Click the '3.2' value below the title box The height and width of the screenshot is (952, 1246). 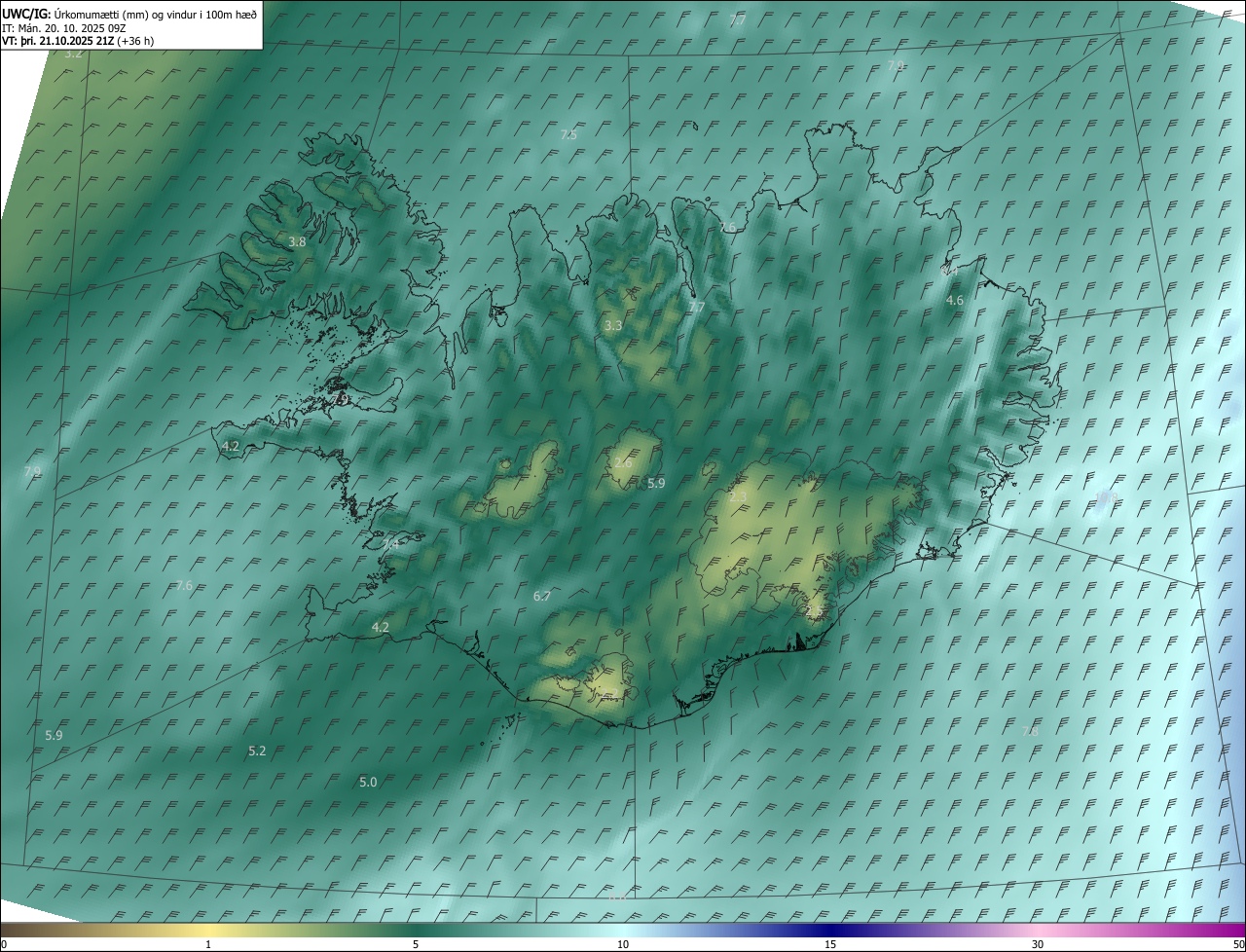pyautogui.click(x=73, y=54)
